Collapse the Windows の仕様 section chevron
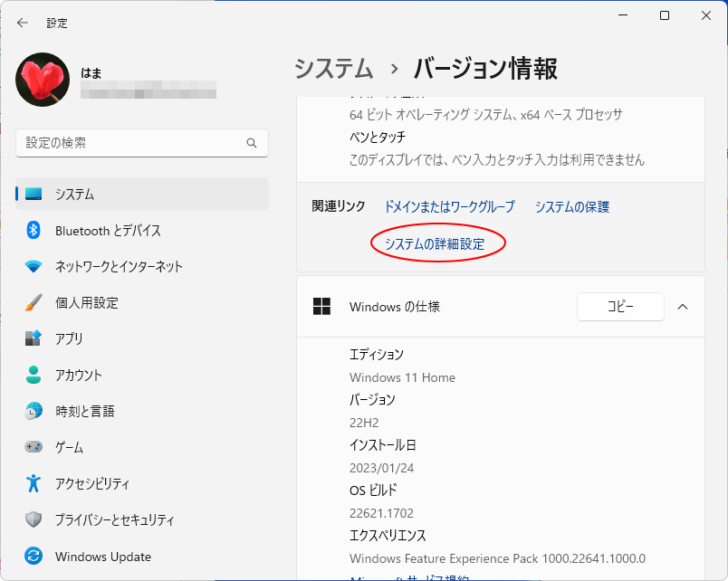The width and height of the screenshot is (728, 581). pos(682,307)
